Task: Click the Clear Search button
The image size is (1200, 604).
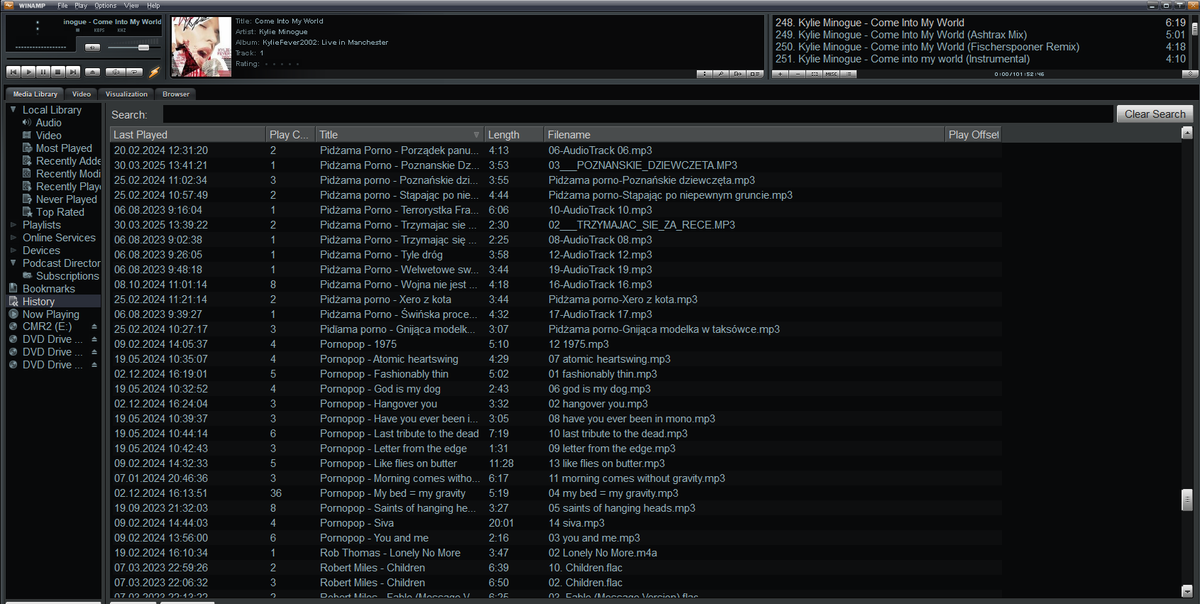Action: click(x=1155, y=114)
